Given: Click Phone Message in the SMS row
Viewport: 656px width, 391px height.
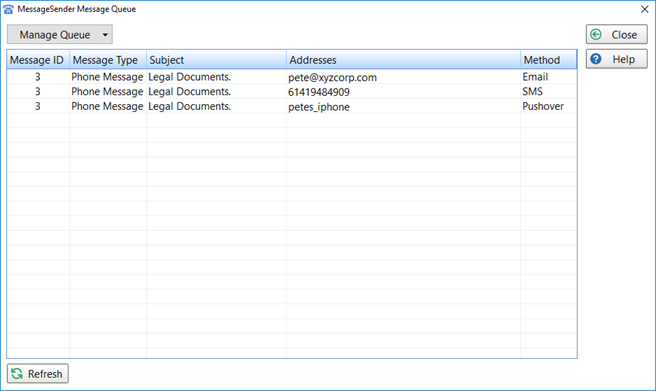Looking at the screenshot, I should [107, 92].
